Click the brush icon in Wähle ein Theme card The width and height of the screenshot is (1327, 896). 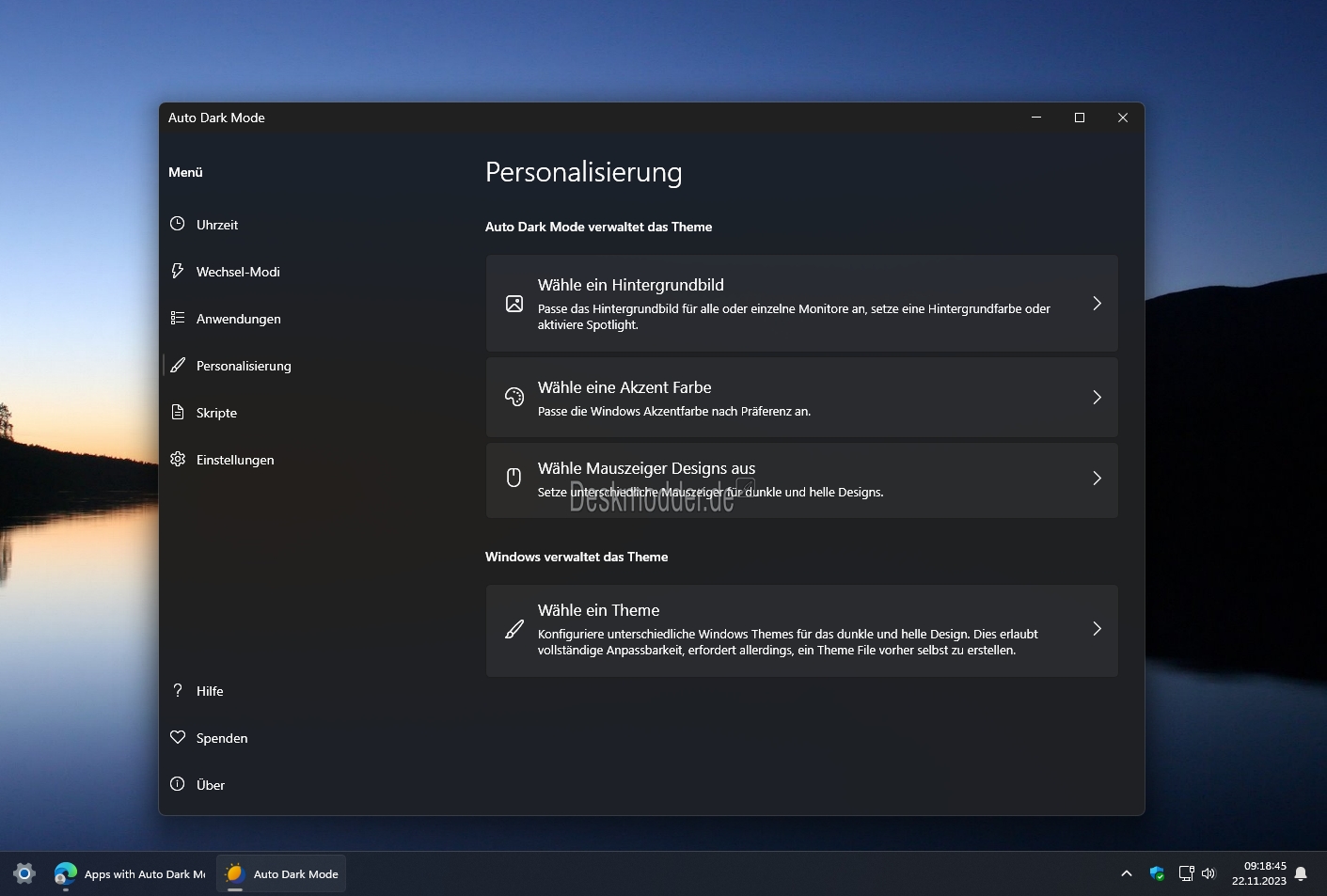click(514, 629)
